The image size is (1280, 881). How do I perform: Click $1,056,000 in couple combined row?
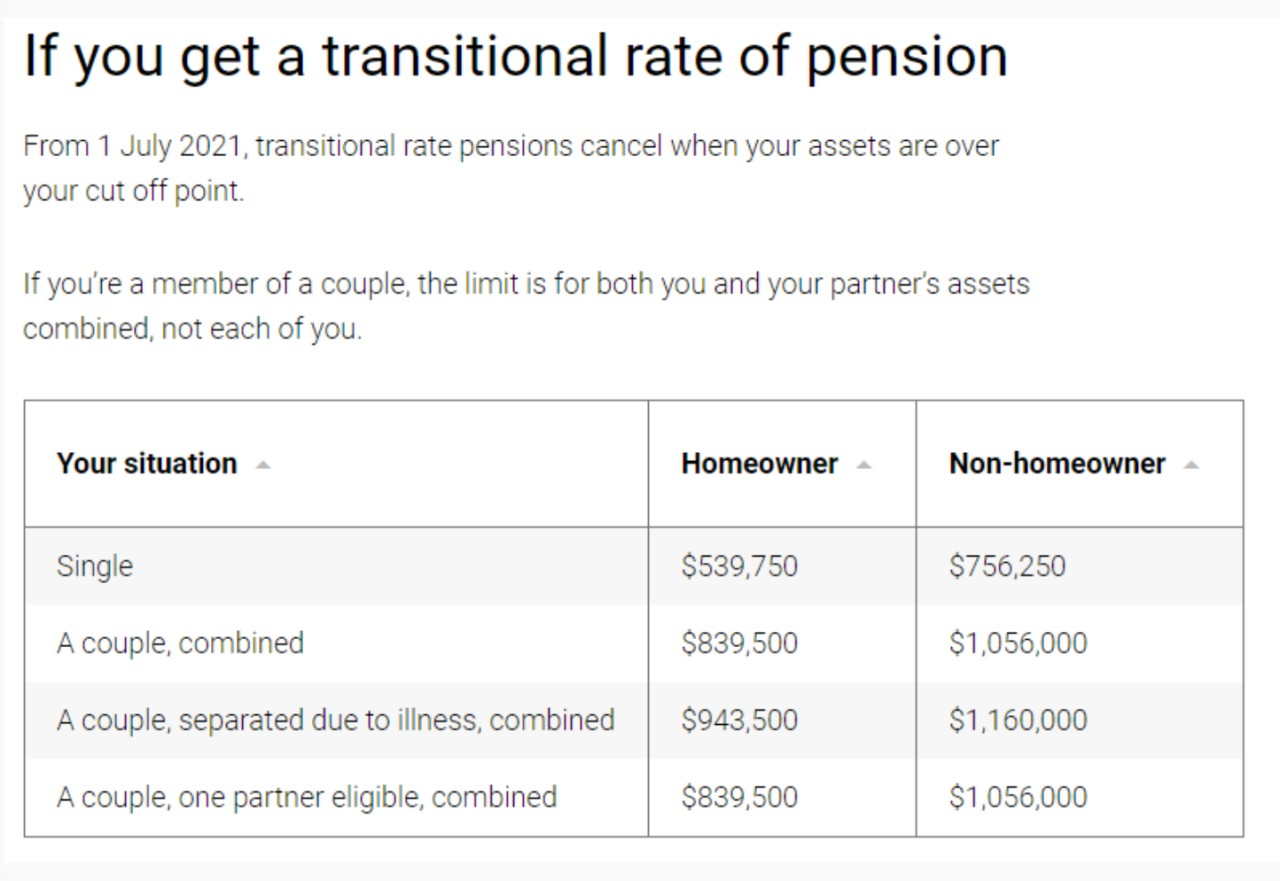pos(1018,643)
